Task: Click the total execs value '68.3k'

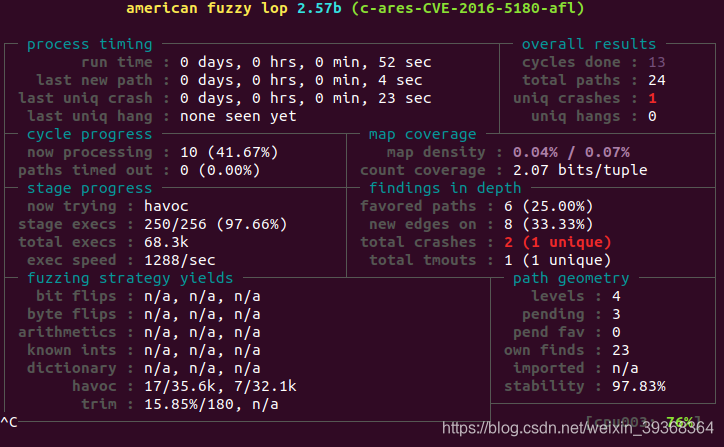Action: pyautogui.click(x=166, y=242)
